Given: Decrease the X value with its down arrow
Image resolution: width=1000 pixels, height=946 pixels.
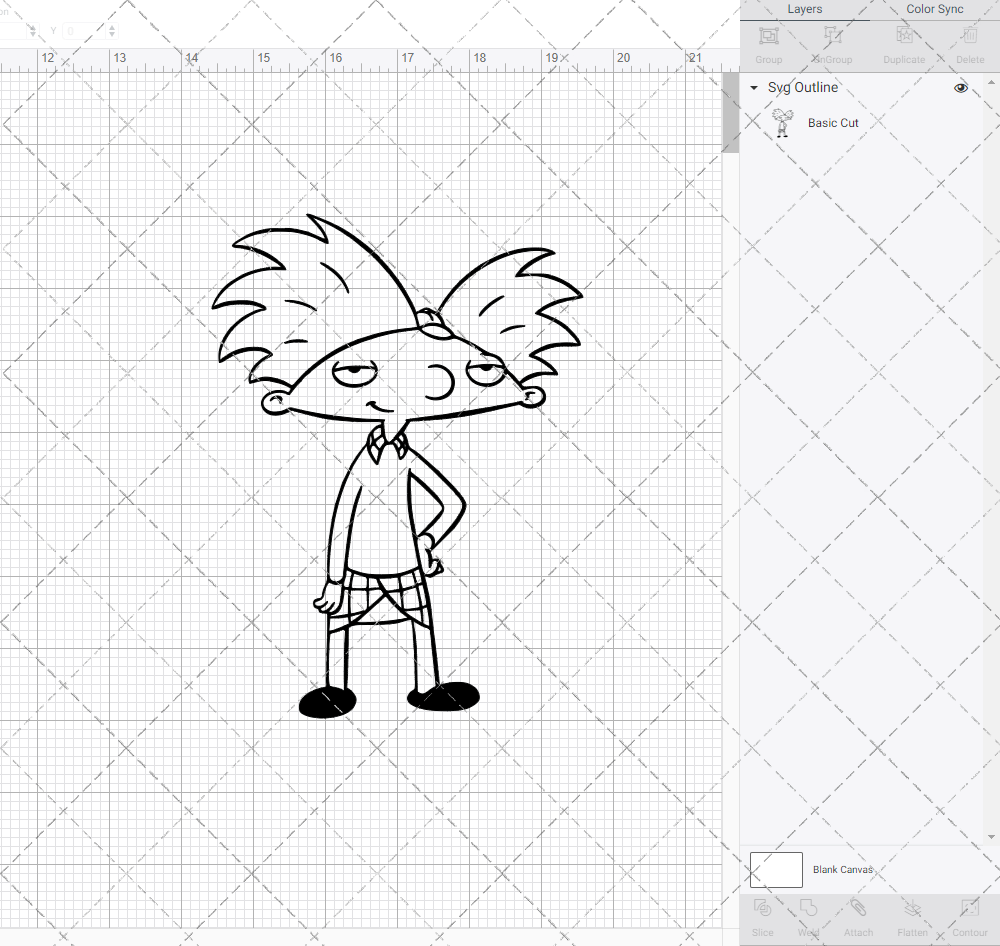Looking at the screenshot, I should tap(33, 35).
